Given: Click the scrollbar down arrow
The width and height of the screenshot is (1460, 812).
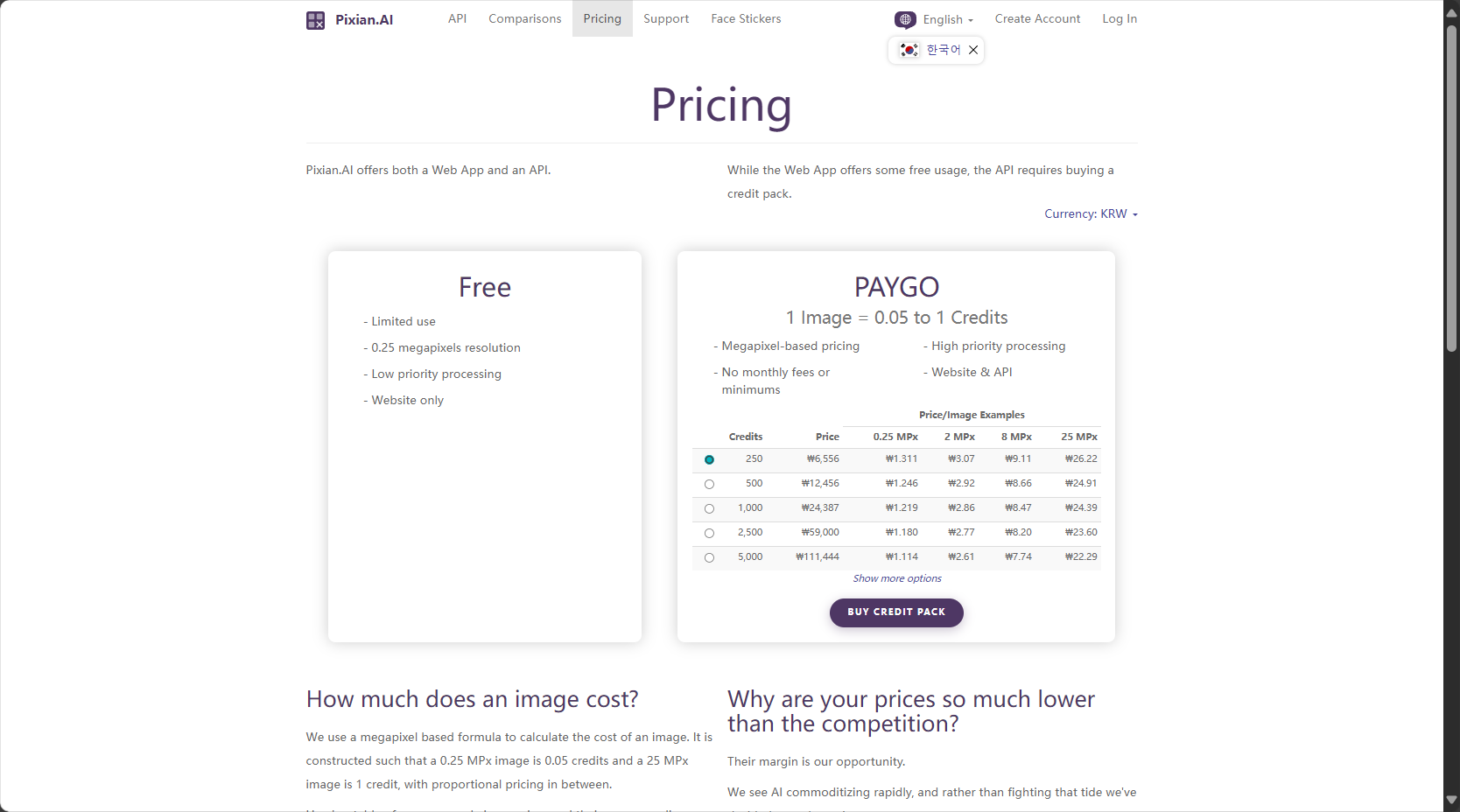Looking at the screenshot, I should point(1451,800).
